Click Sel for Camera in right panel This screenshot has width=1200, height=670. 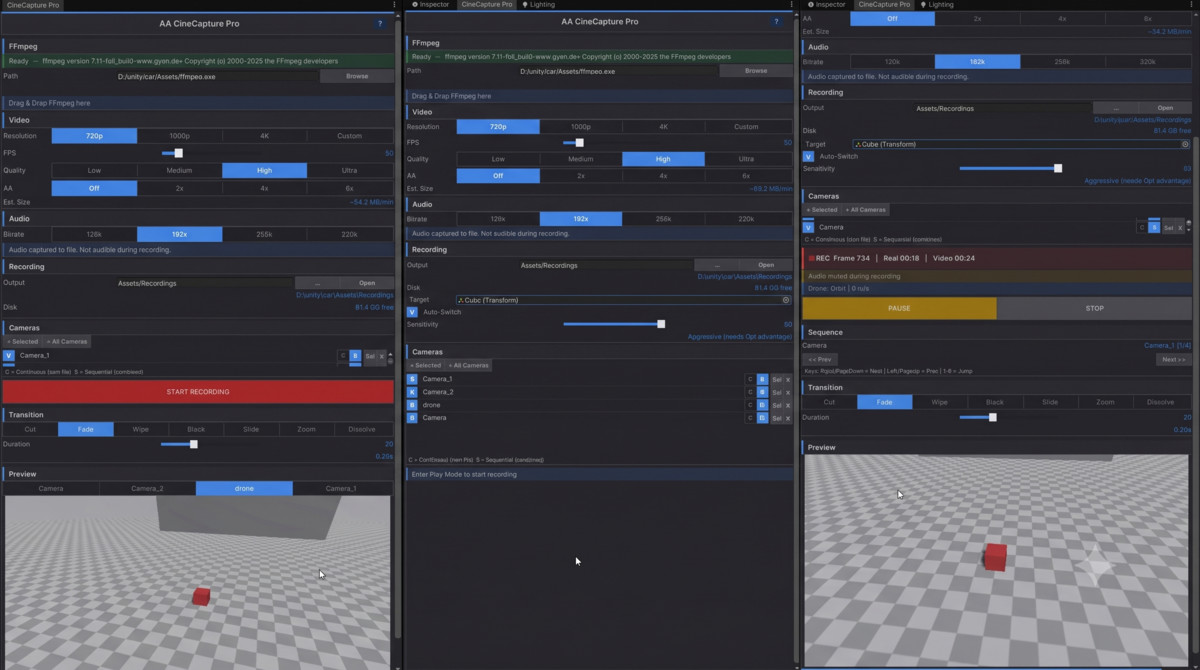[1167, 228]
